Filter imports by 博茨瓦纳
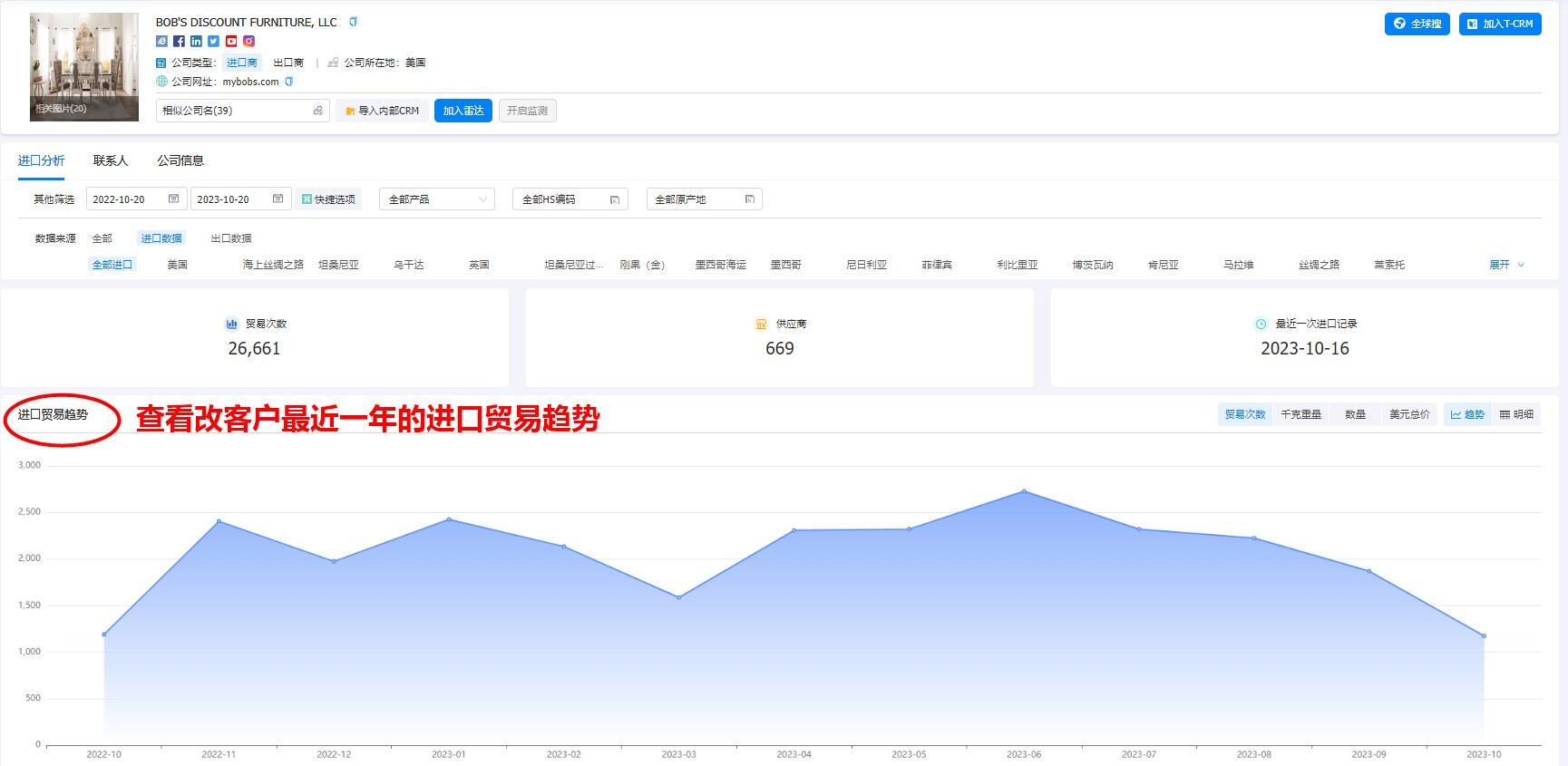The width and height of the screenshot is (1568, 766). coord(1093,265)
